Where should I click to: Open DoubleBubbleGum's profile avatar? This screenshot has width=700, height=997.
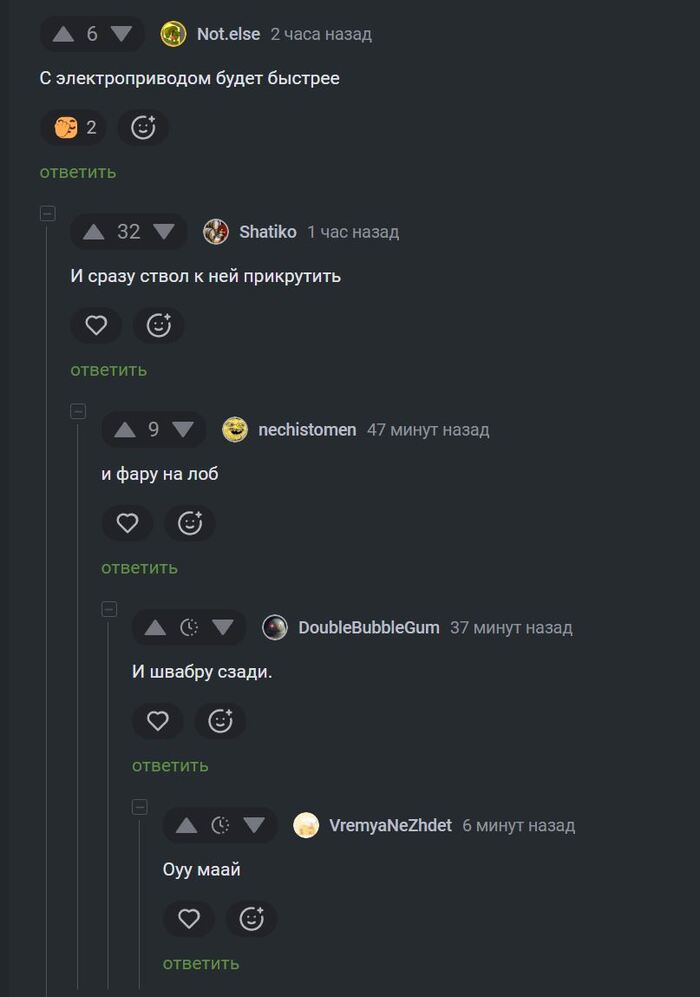click(x=275, y=628)
